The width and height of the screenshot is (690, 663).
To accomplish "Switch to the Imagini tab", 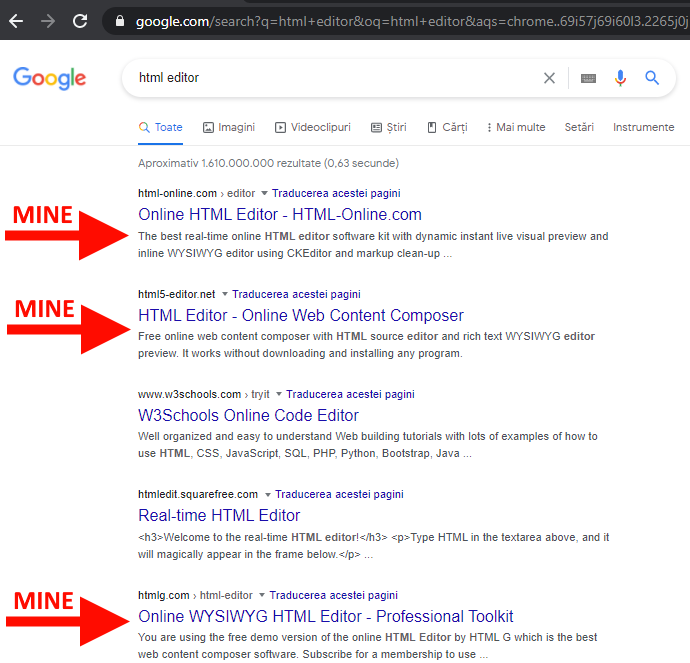I will [229, 127].
